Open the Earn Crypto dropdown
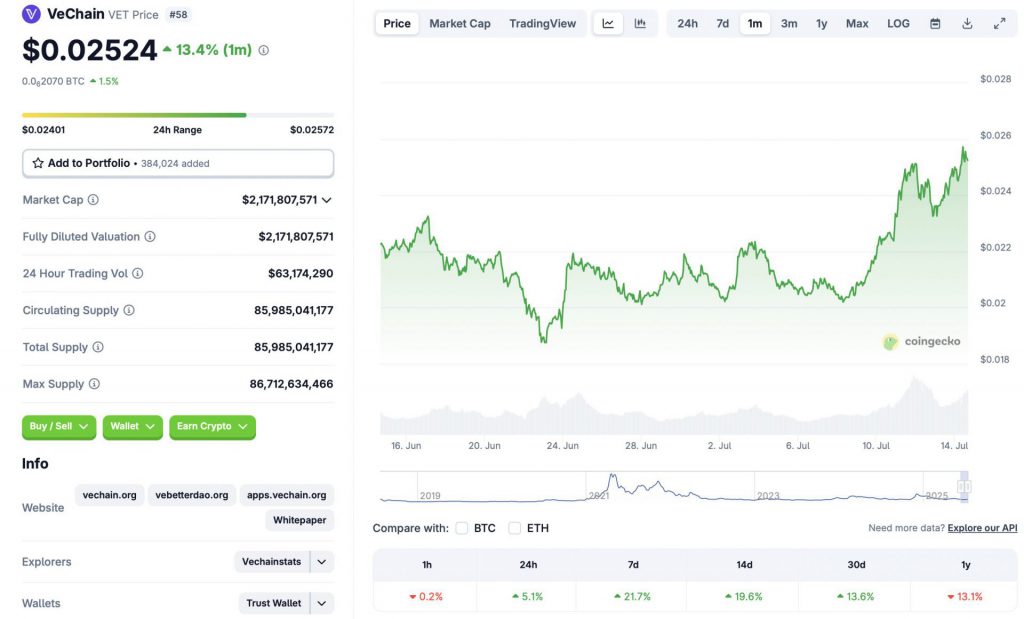The height and width of the screenshot is (619, 1024). click(212, 426)
